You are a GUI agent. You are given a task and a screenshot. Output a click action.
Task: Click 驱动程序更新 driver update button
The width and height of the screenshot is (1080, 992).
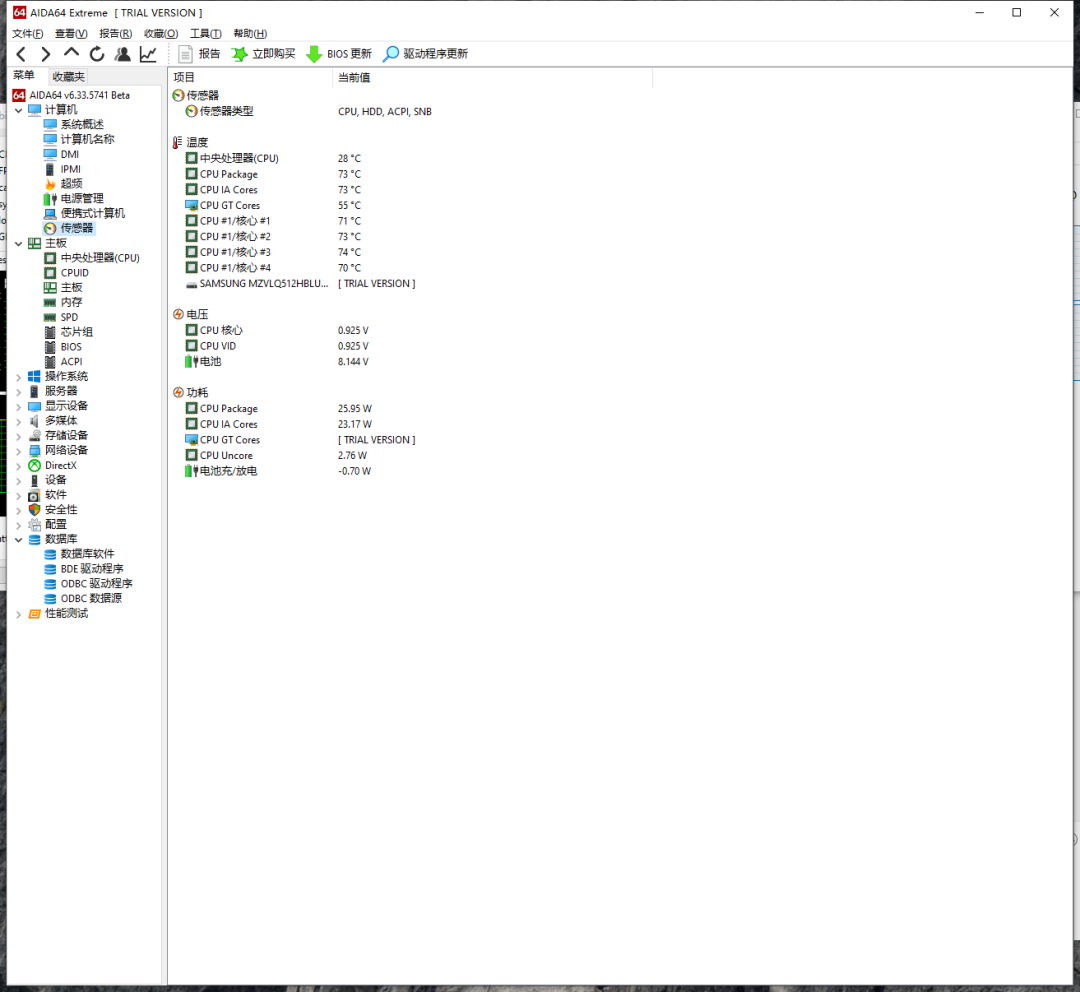pyautogui.click(x=426, y=54)
